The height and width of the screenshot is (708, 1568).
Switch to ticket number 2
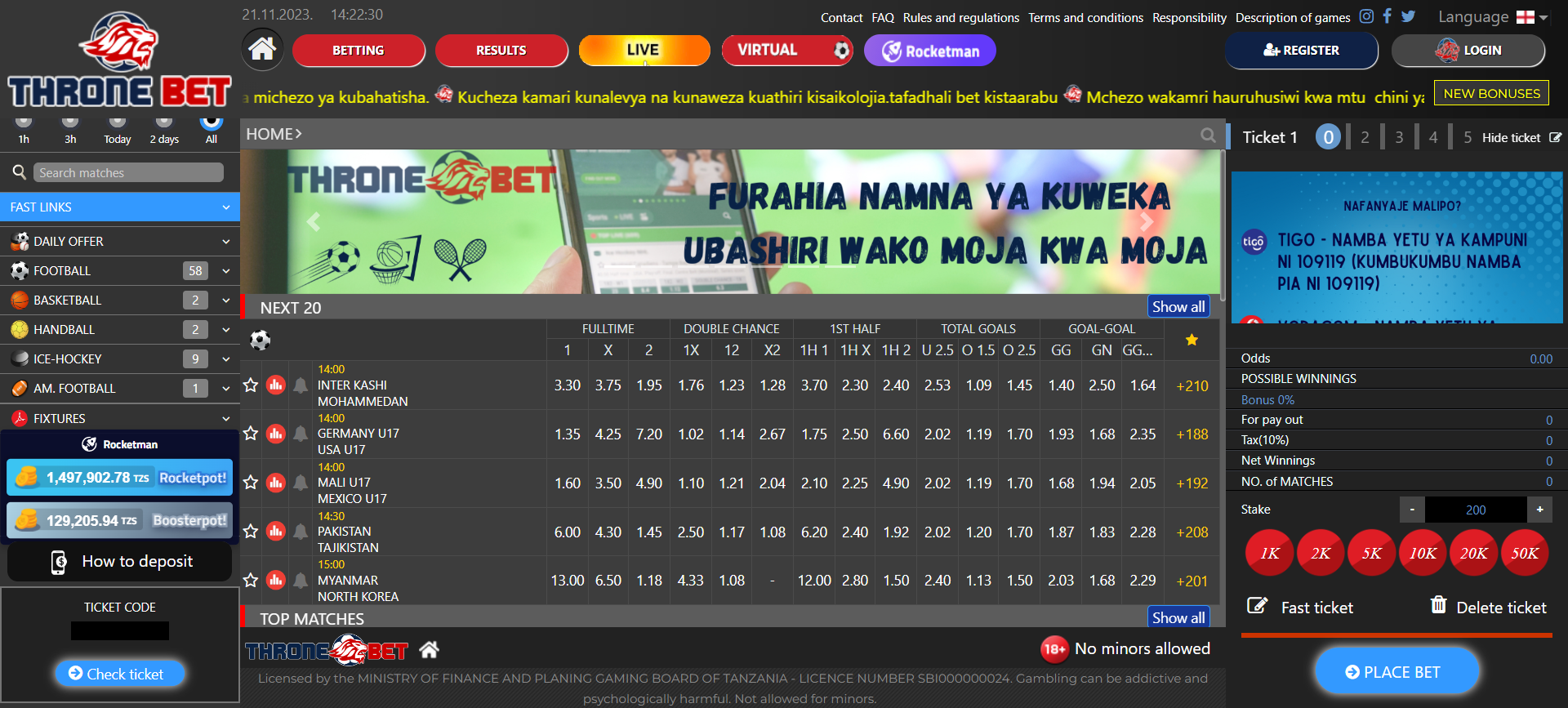tap(1365, 137)
